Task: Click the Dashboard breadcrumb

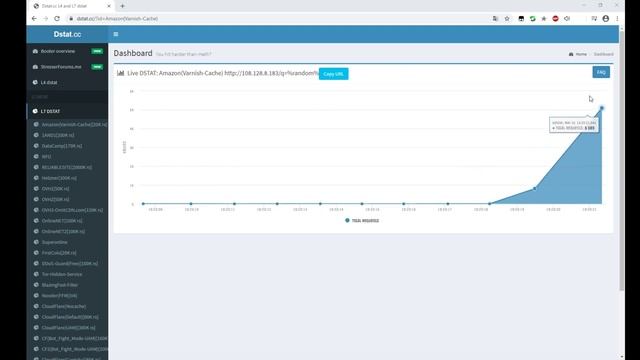Action: coord(603,54)
